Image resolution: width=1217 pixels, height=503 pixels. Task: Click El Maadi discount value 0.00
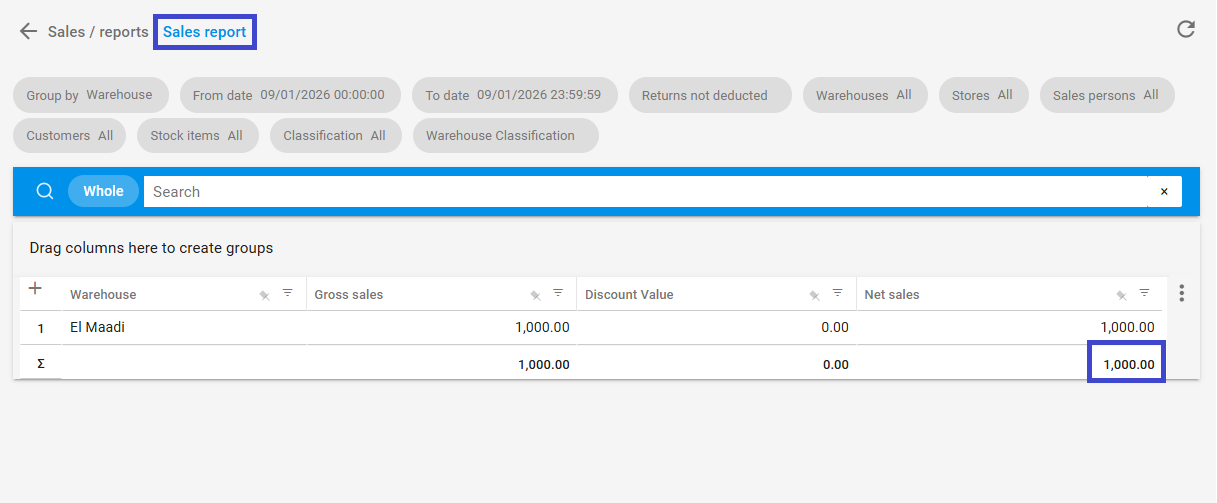click(835, 327)
